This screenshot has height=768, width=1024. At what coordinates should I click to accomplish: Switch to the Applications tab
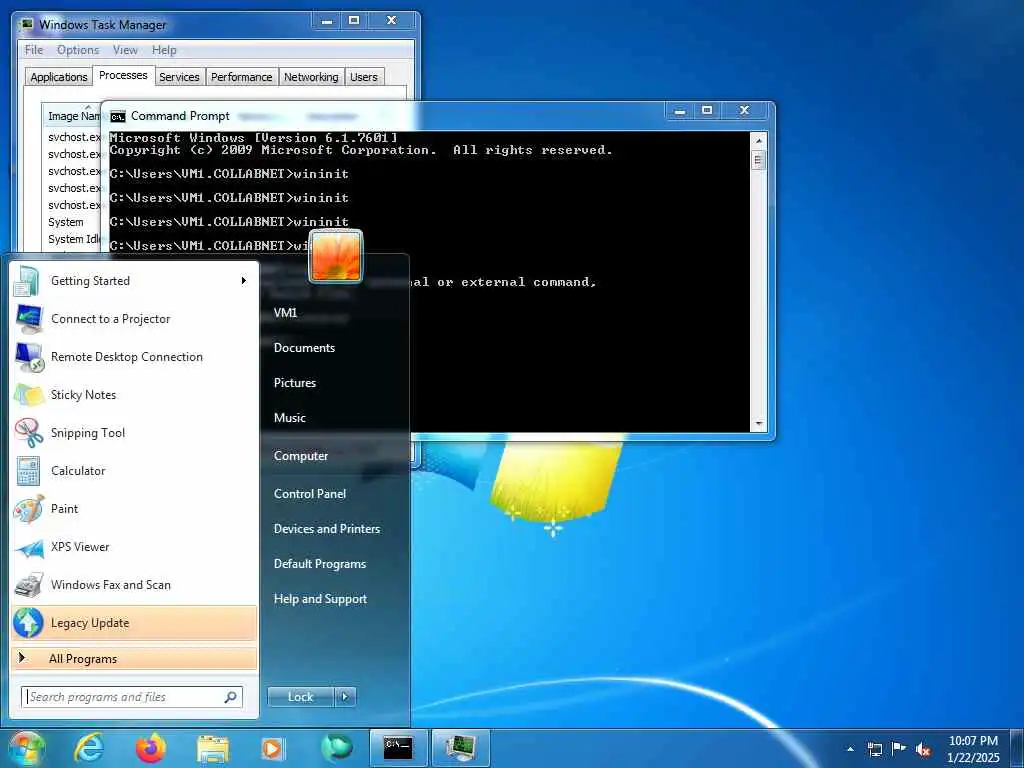point(59,77)
